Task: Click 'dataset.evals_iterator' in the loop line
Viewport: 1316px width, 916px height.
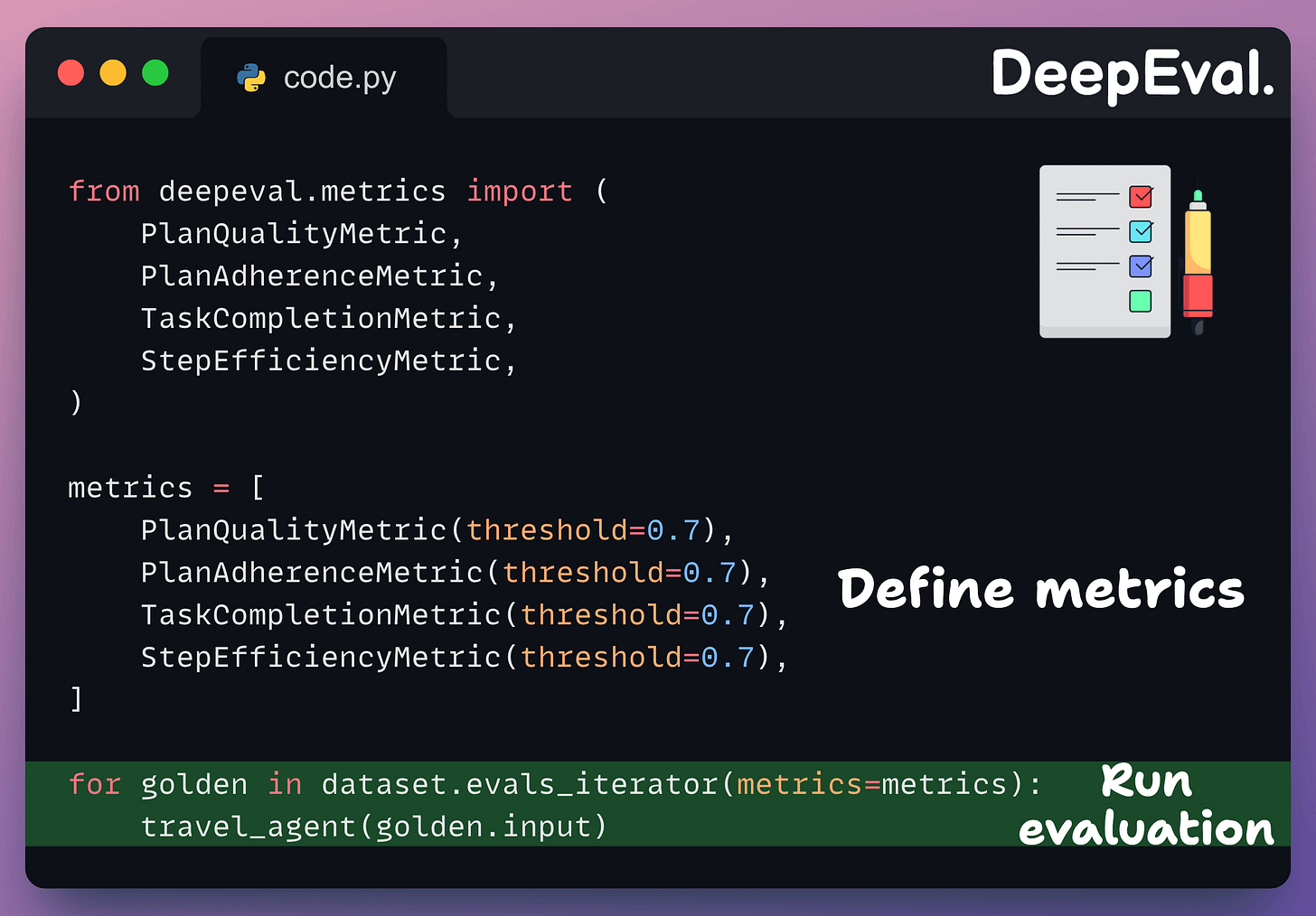Action: (x=520, y=784)
